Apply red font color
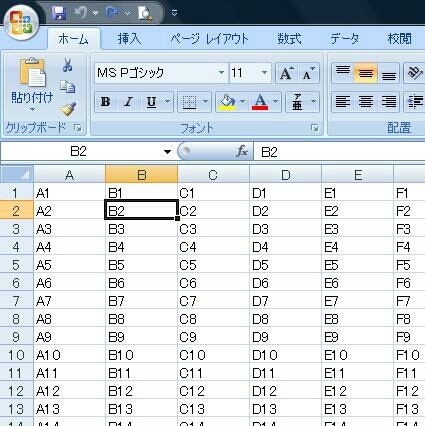 [260, 102]
